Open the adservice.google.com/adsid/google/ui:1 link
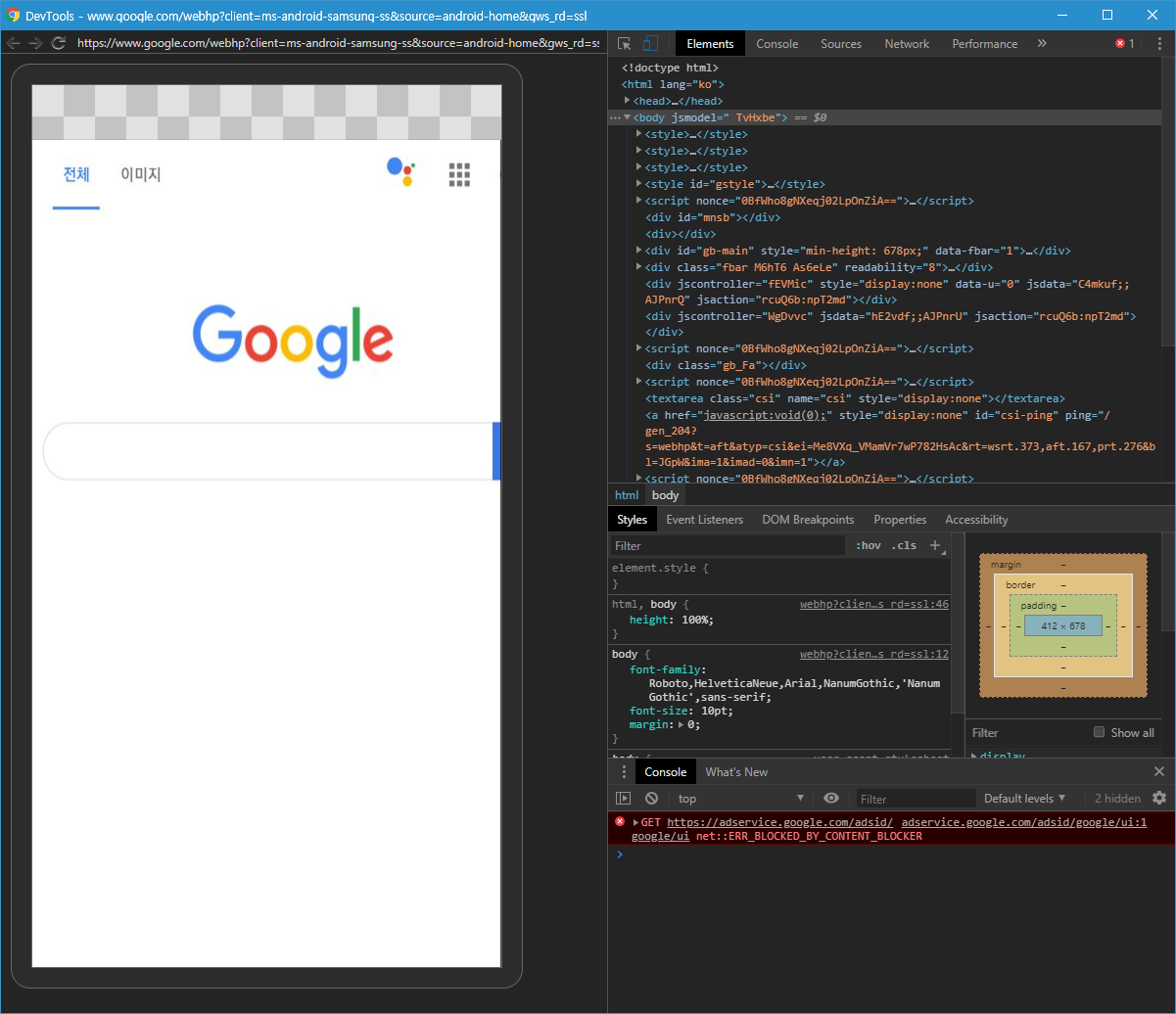Image resolution: width=1176 pixels, height=1014 pixels. point(1024,822)
